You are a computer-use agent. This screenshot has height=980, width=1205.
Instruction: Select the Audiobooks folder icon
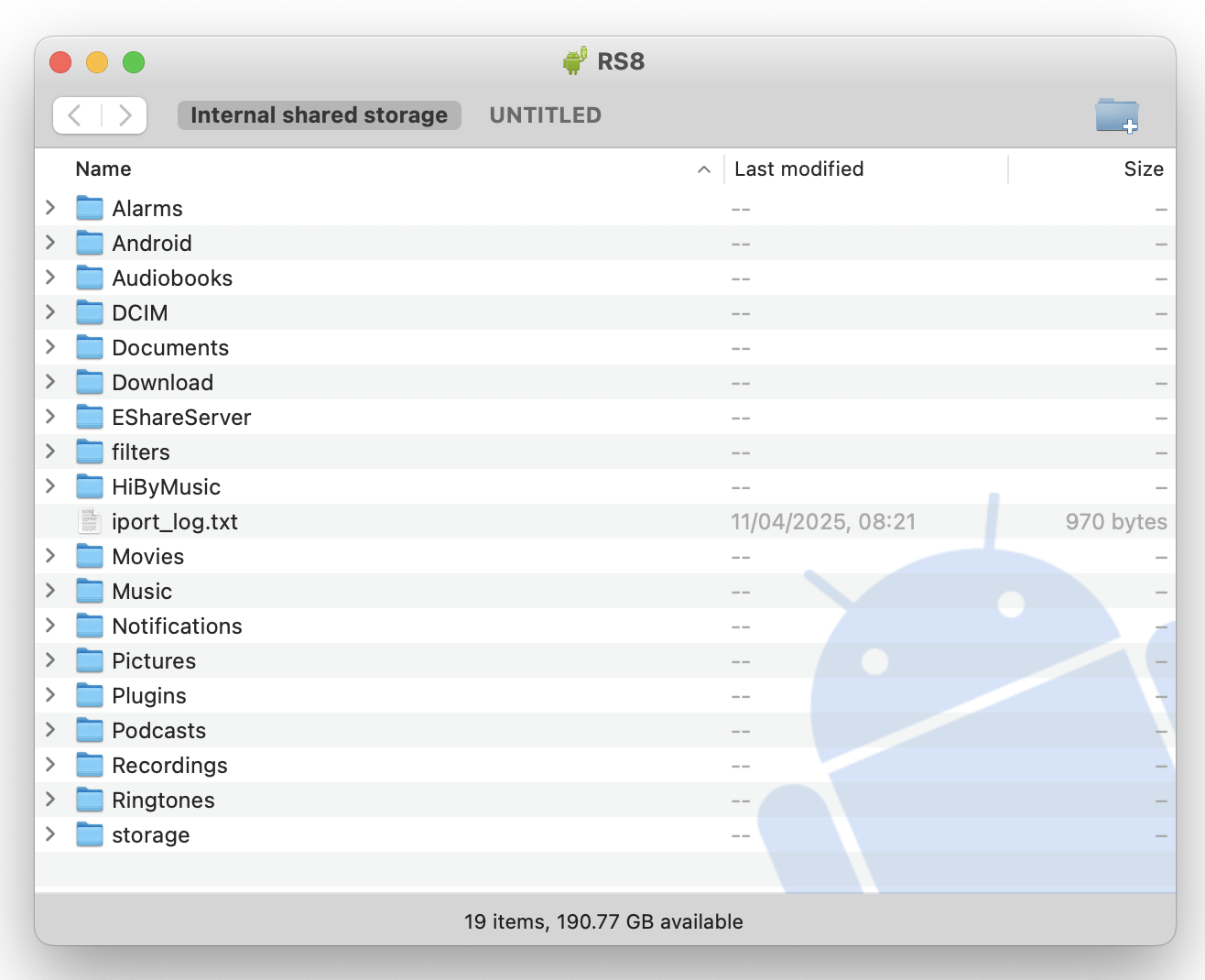point(90,278)
